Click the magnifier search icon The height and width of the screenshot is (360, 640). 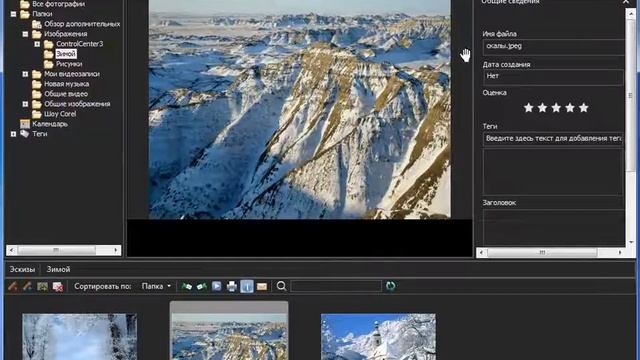[281, 286]
